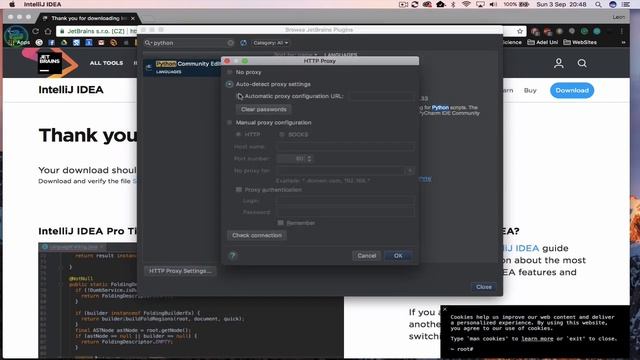Screen dimensions: 640x360
Task: Click the Clear passwords button
Action: (x=263, y=109)
